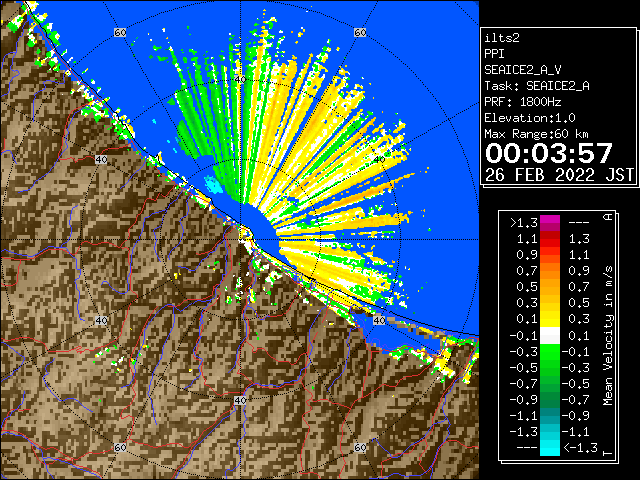This screenshot has height=480, width=640.
Task: Click the dash "---" below left-column -1.3 label
Action: click(527, 448)
